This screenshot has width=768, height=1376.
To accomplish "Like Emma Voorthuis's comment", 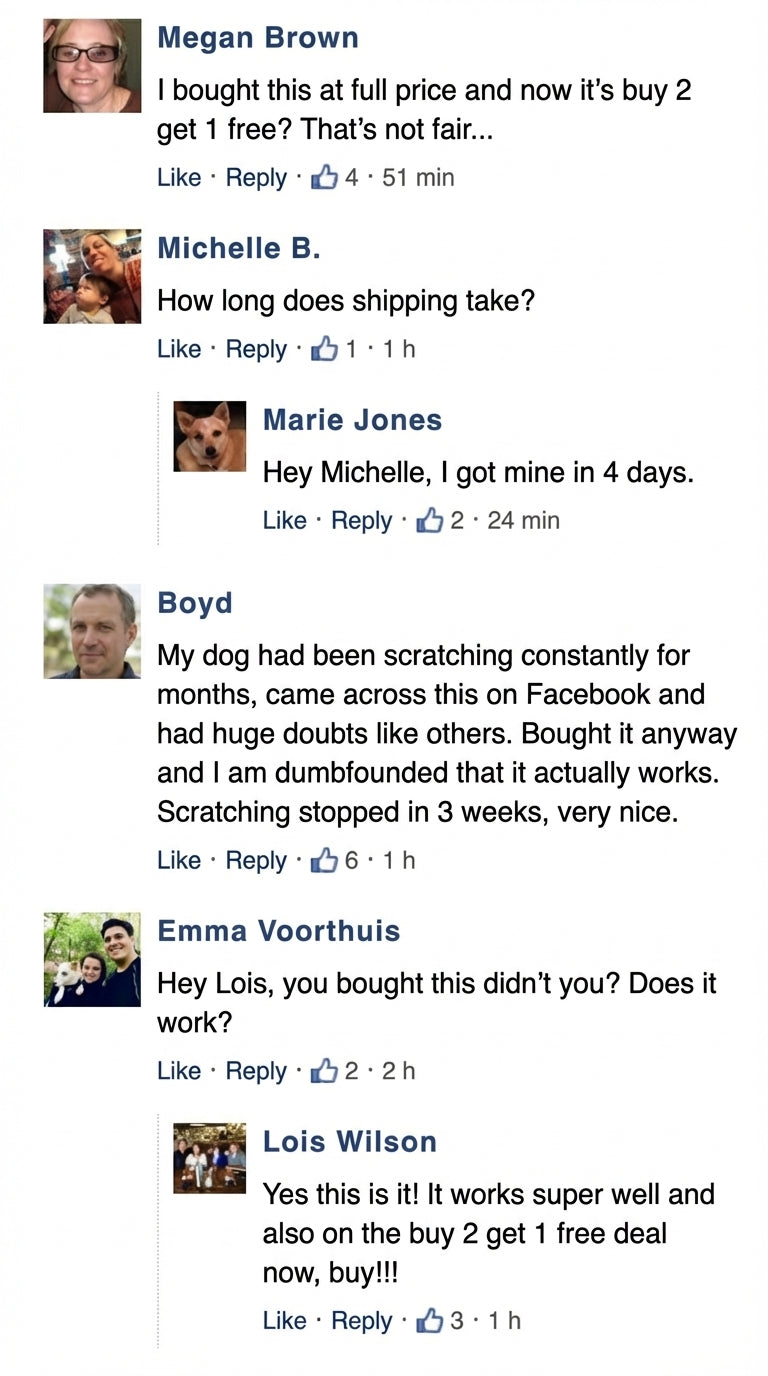I will 179,1071.
